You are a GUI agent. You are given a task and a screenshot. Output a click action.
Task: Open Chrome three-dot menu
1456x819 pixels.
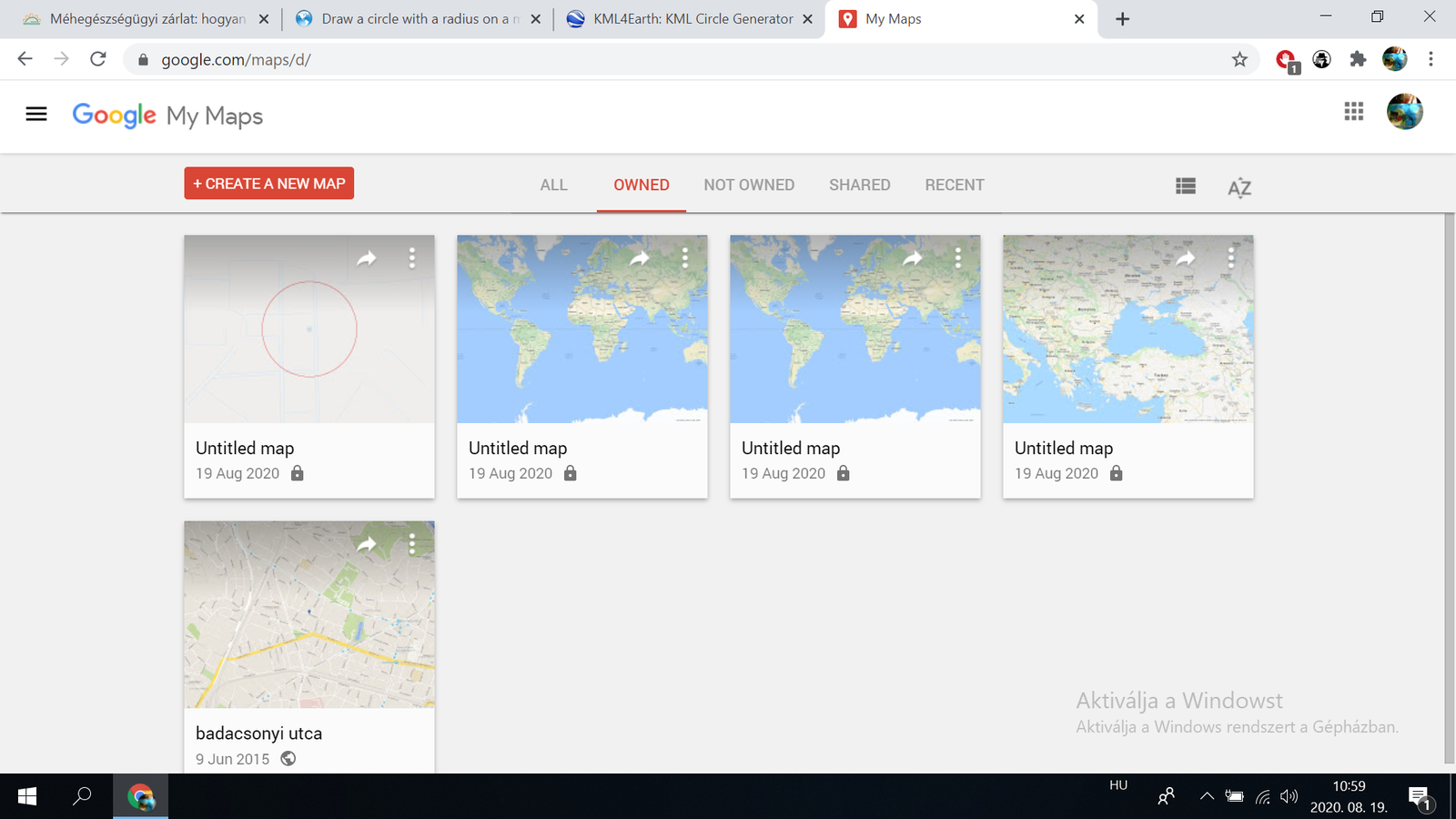point(1431,59)
